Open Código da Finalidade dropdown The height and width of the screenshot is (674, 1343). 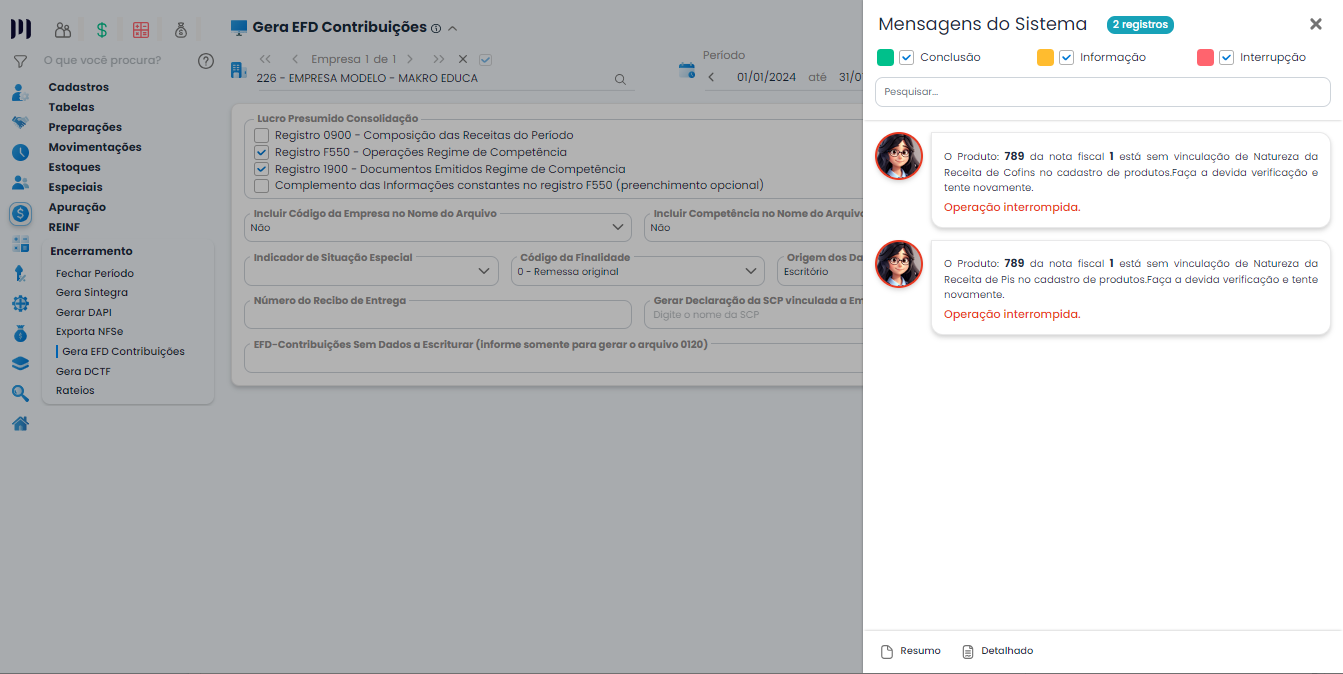(638, 271)
